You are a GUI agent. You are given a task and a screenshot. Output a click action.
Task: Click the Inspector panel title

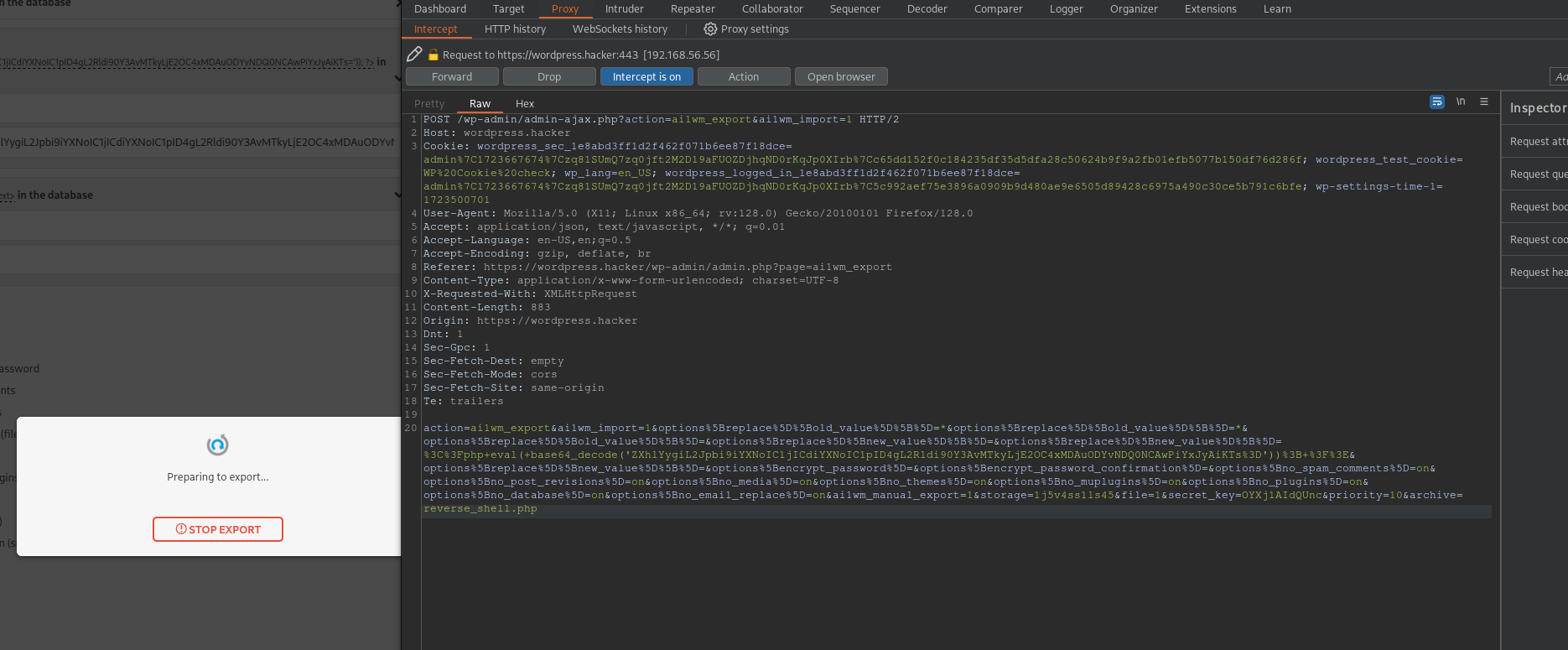pos(1538,108)
